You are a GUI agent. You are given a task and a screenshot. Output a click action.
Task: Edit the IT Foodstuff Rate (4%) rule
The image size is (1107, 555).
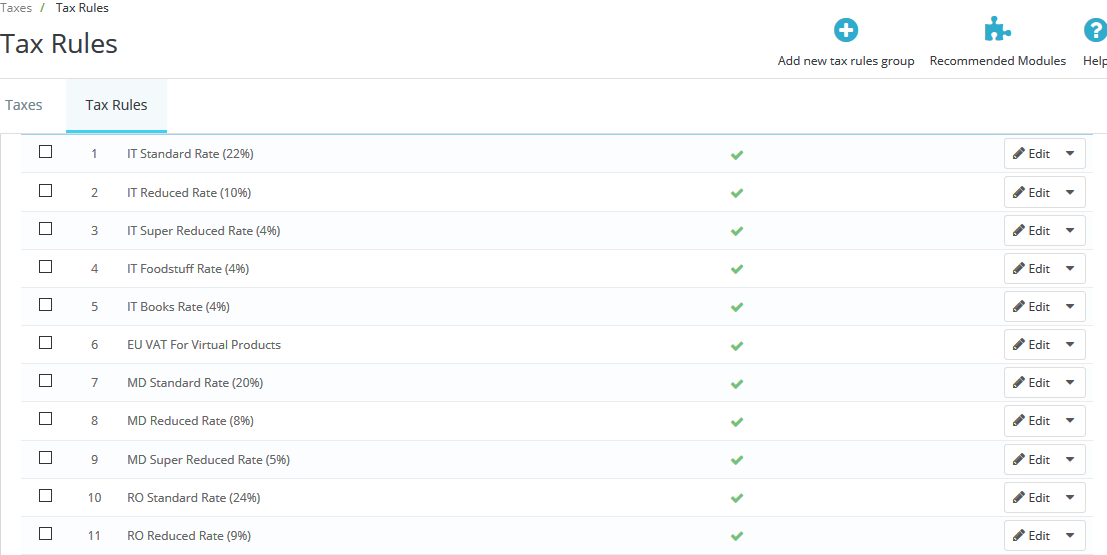click(1031, 269)
